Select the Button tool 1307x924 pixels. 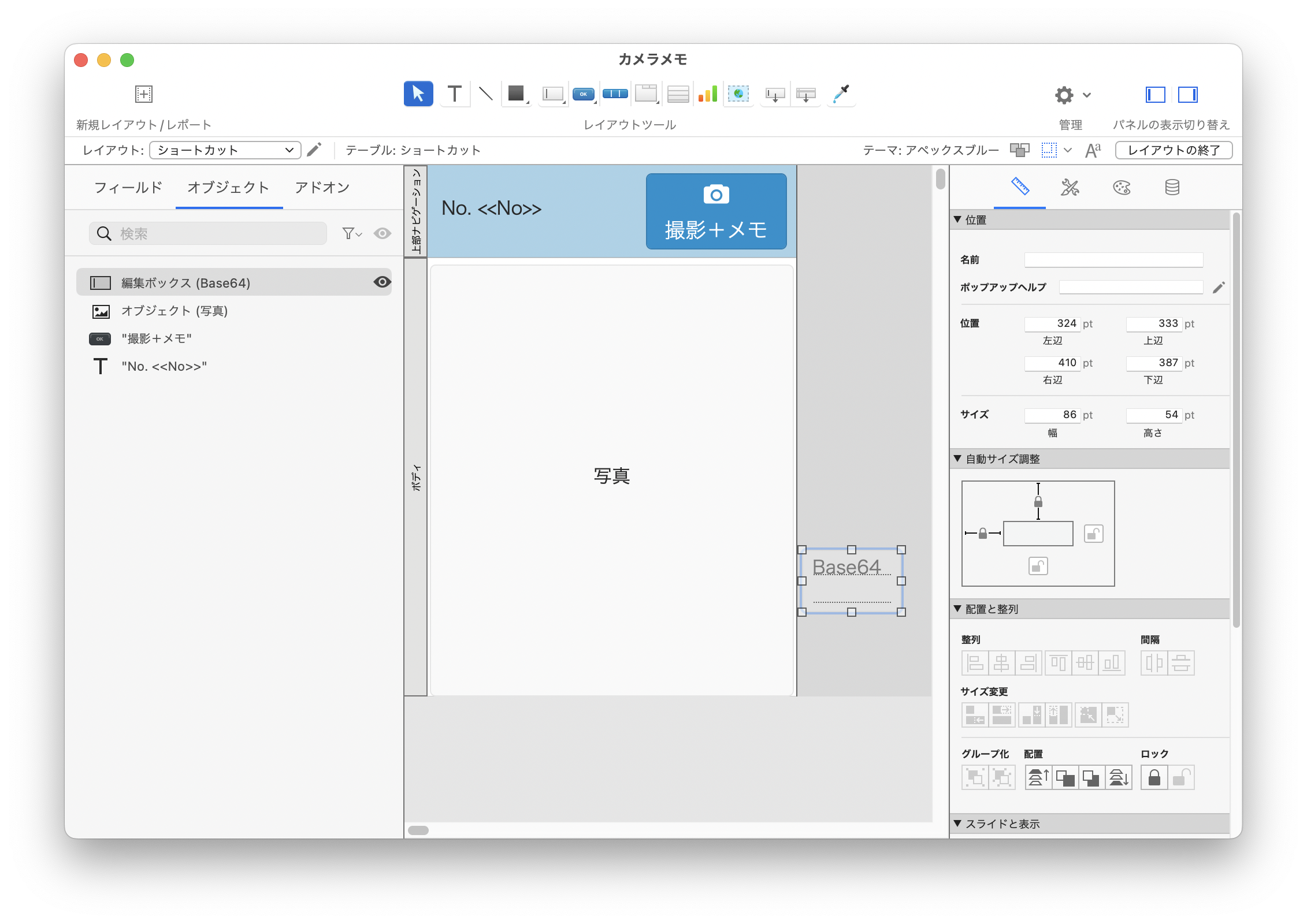click(584, 94)
